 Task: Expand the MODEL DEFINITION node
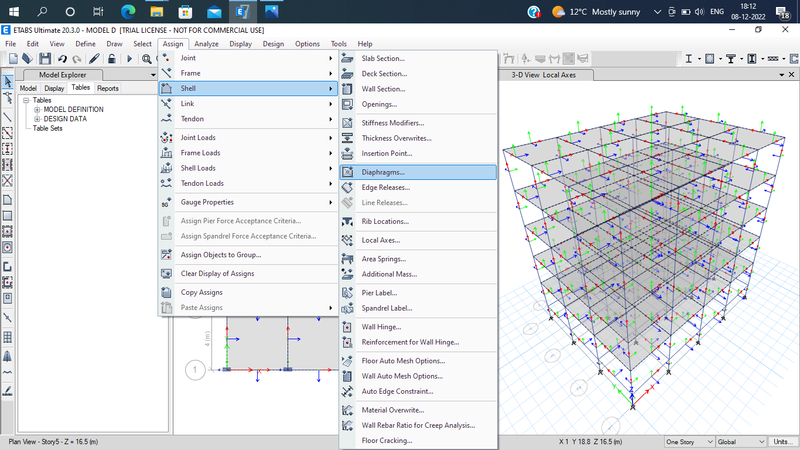37,110
